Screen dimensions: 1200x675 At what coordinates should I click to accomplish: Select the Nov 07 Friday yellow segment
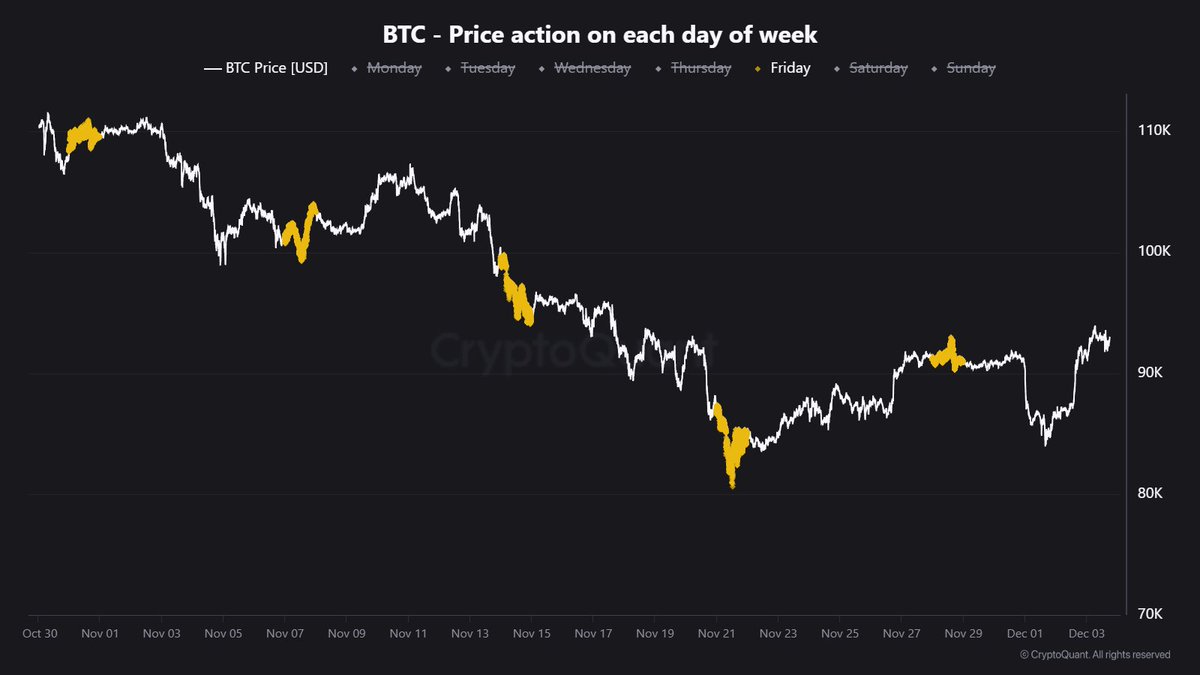click(300, 237)
